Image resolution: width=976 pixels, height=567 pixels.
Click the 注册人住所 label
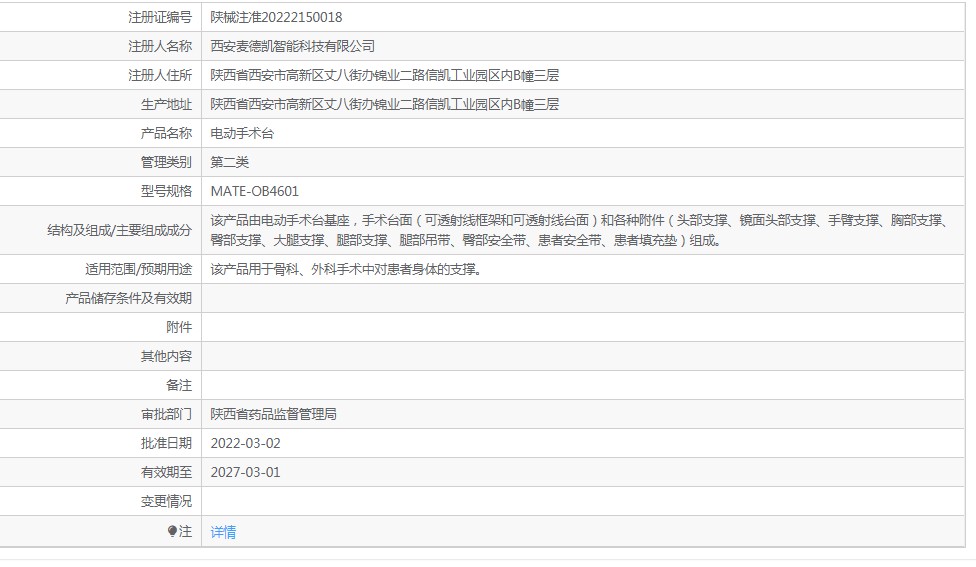coord(160,75)
